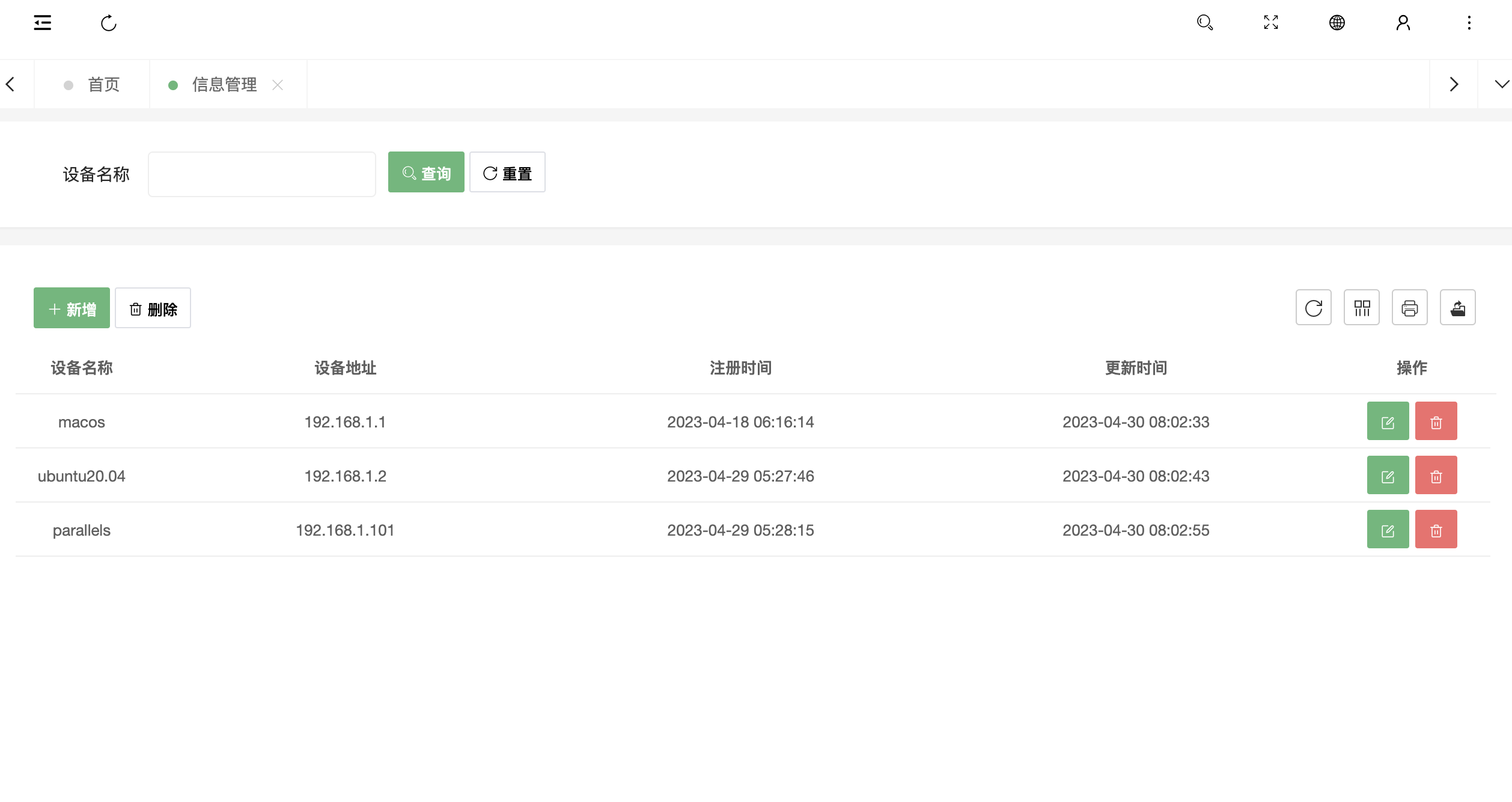Click update time 2023-04-30 08:02:43

click(x=1136, y=476)
